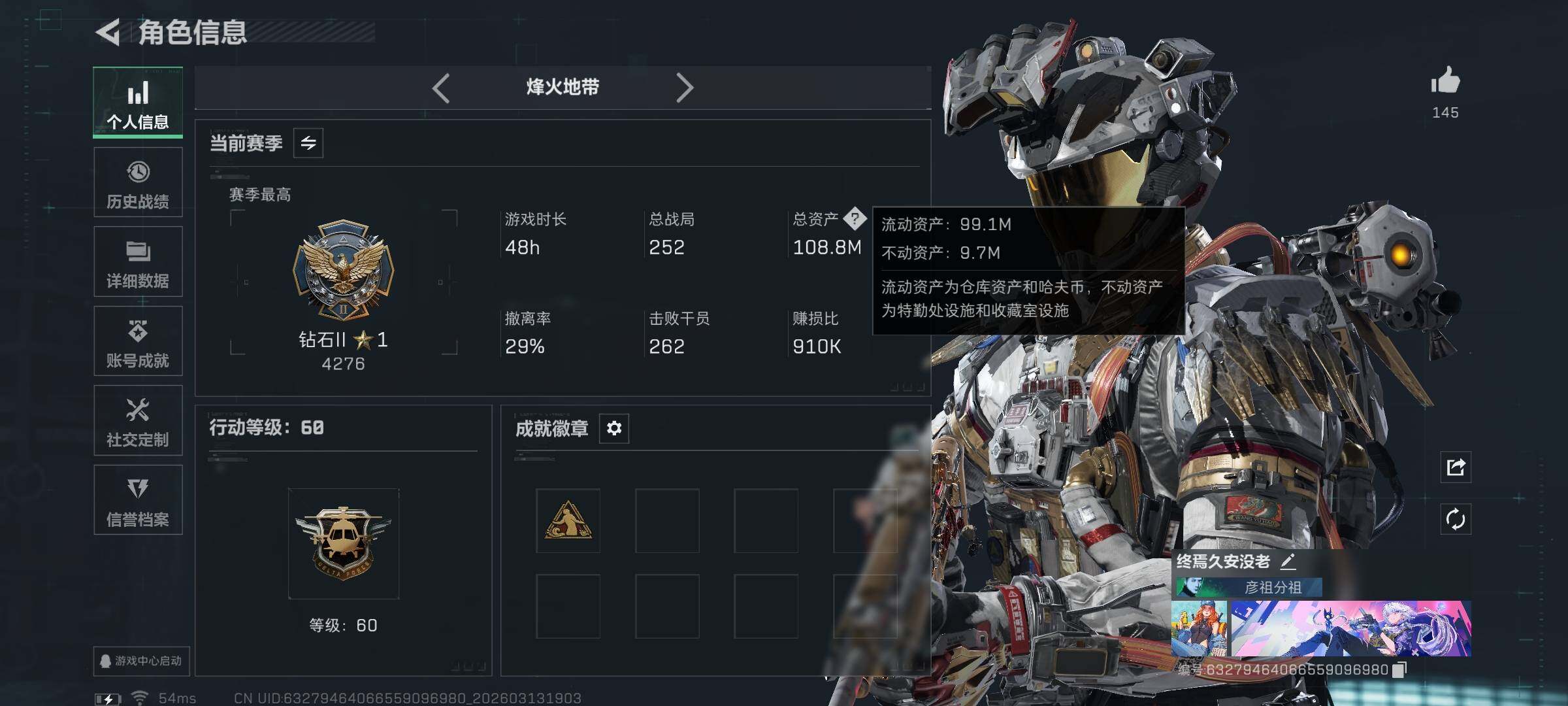Open 账号成就 from the sidebar

138,341
